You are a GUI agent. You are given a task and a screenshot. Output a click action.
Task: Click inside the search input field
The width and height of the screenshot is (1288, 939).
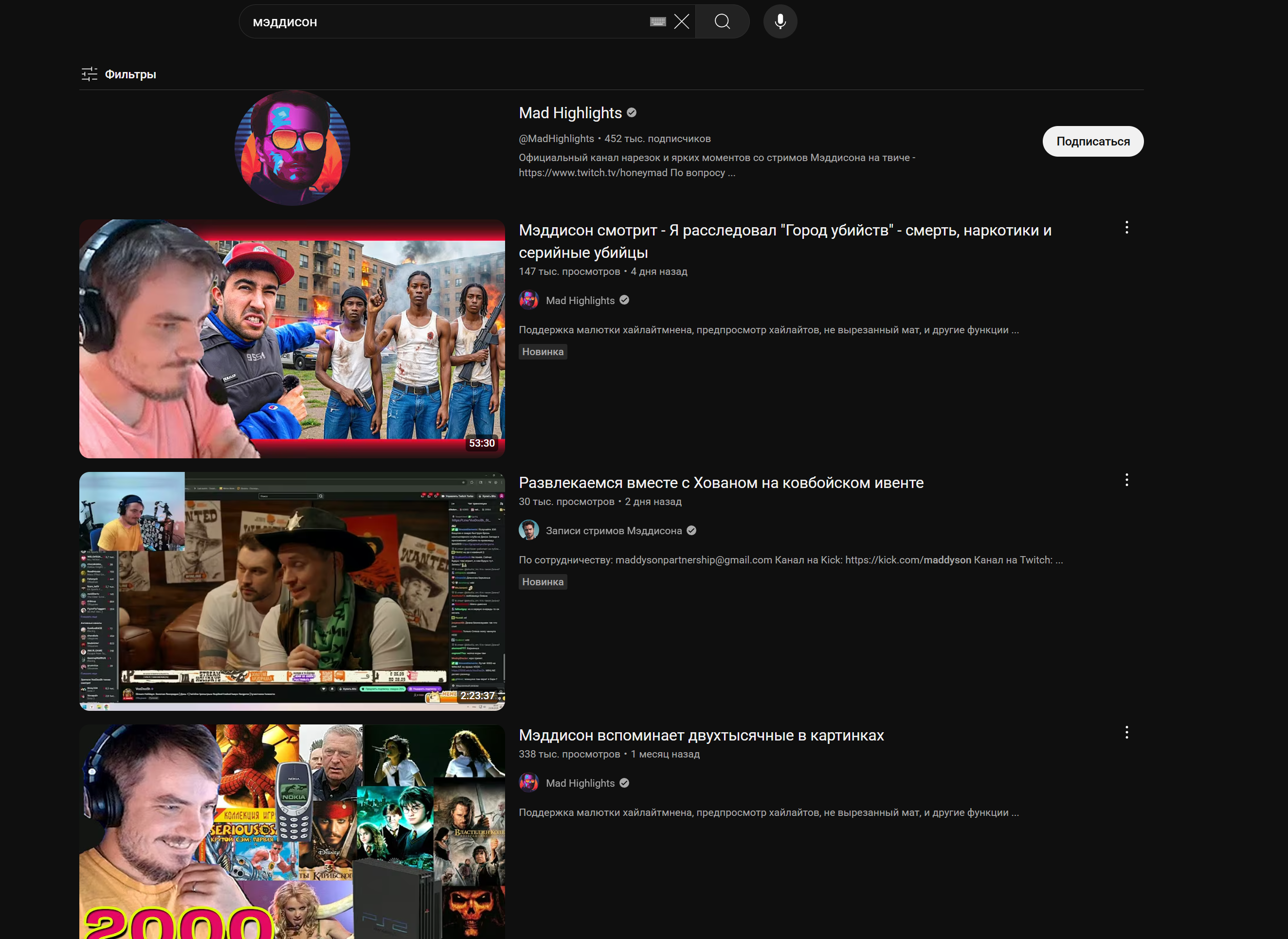(443, 21)
